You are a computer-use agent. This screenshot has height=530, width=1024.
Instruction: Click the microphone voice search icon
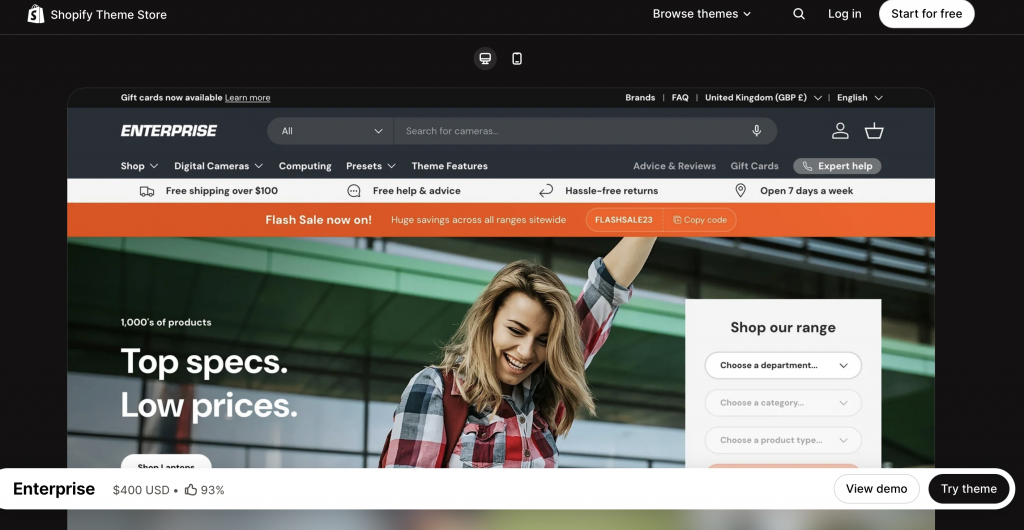pos(756,131)
